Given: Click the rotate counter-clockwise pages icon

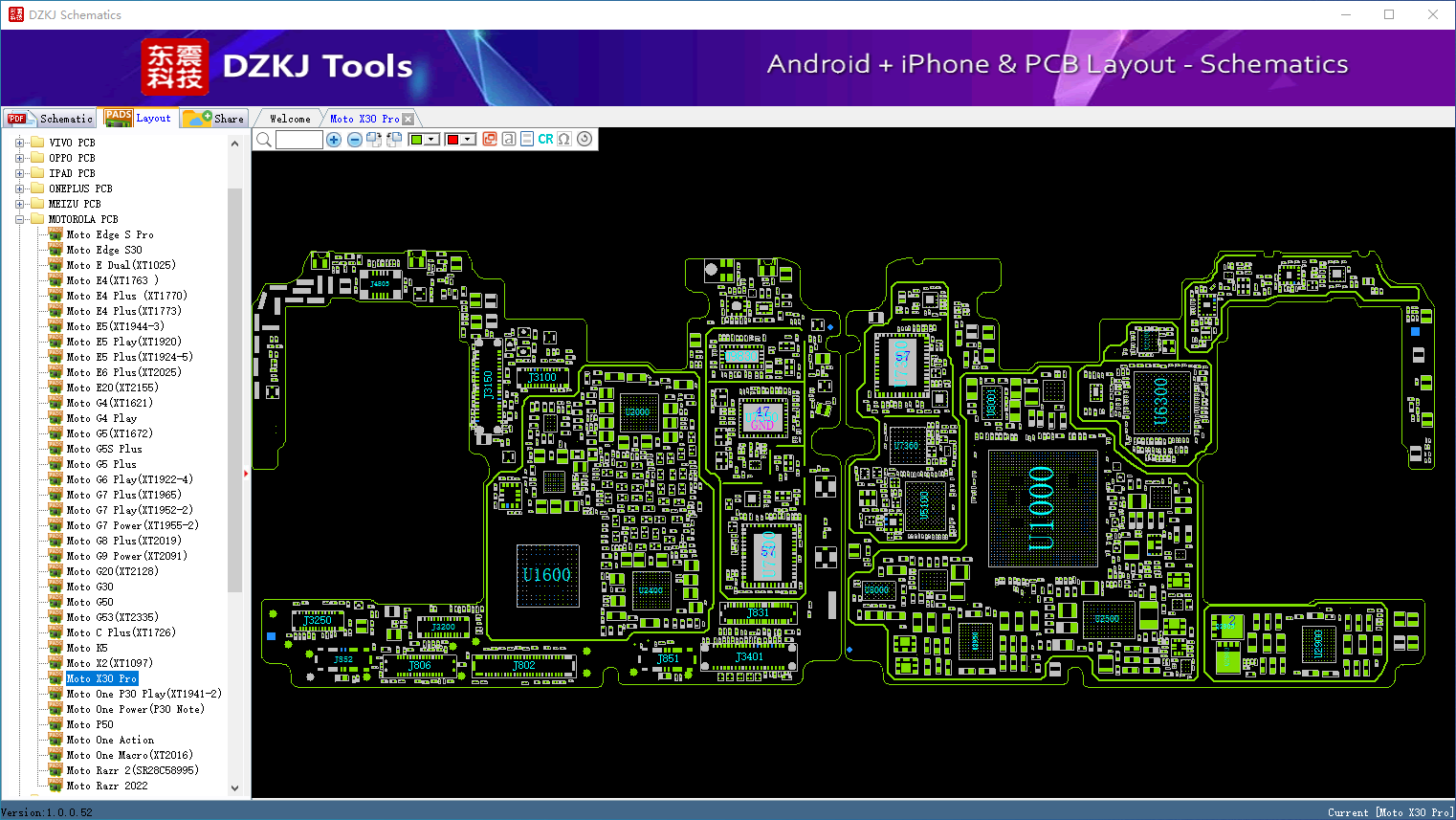Looking at the screenshot, I should coord(394,140).
